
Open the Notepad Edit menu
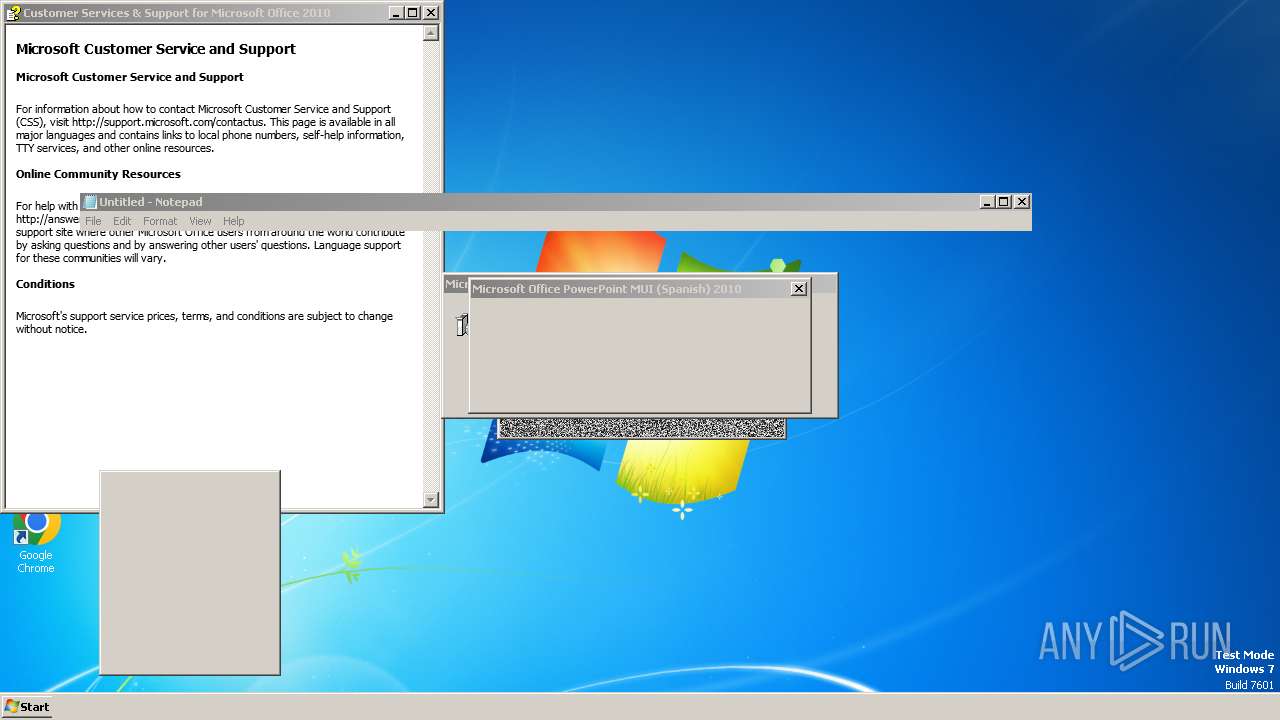[x=122, y=221]
